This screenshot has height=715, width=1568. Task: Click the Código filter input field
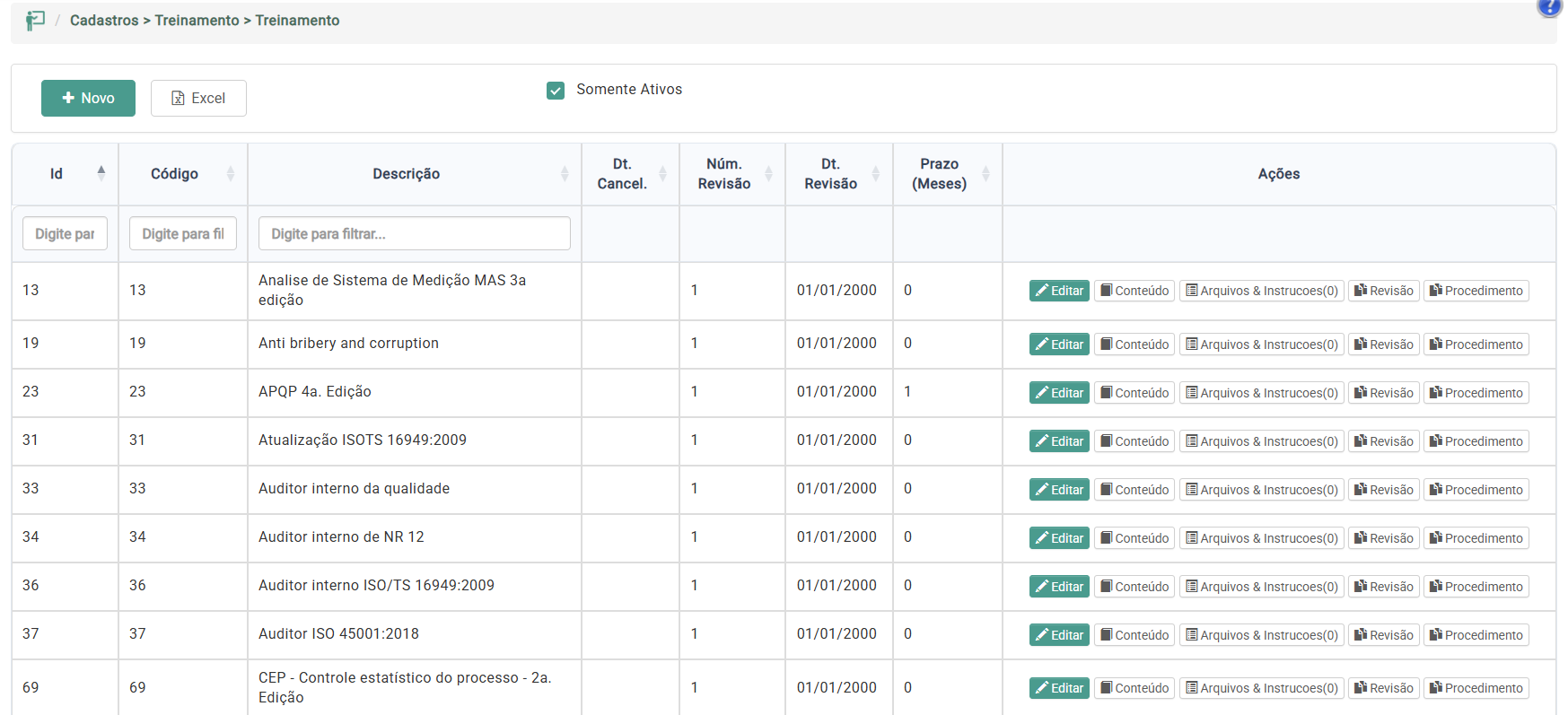pyautogui.click(x=183, y=234)
